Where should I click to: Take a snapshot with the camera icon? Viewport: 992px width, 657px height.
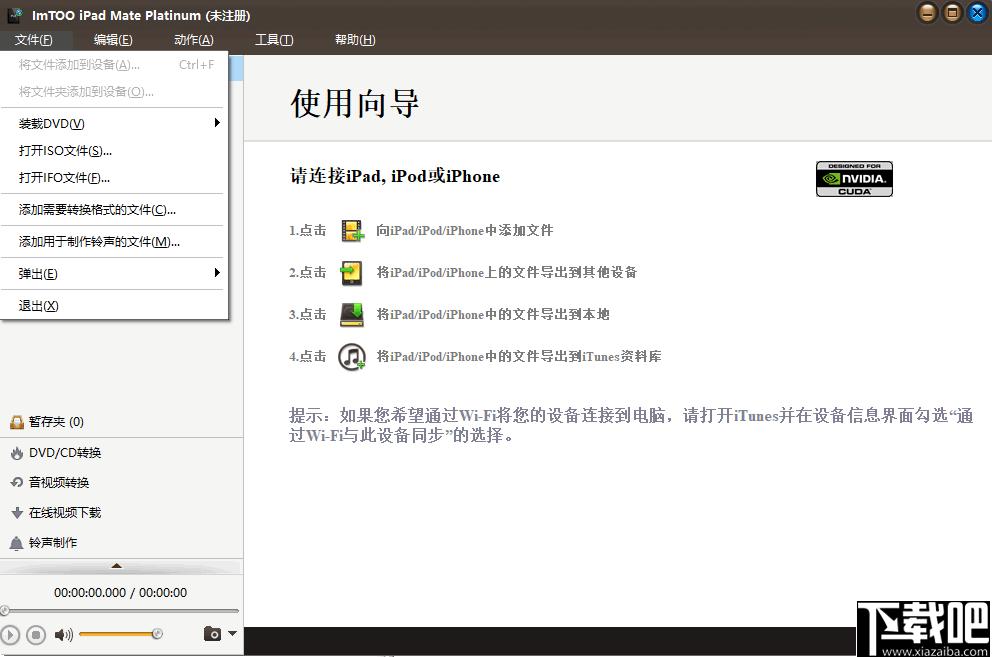(213, 634)
